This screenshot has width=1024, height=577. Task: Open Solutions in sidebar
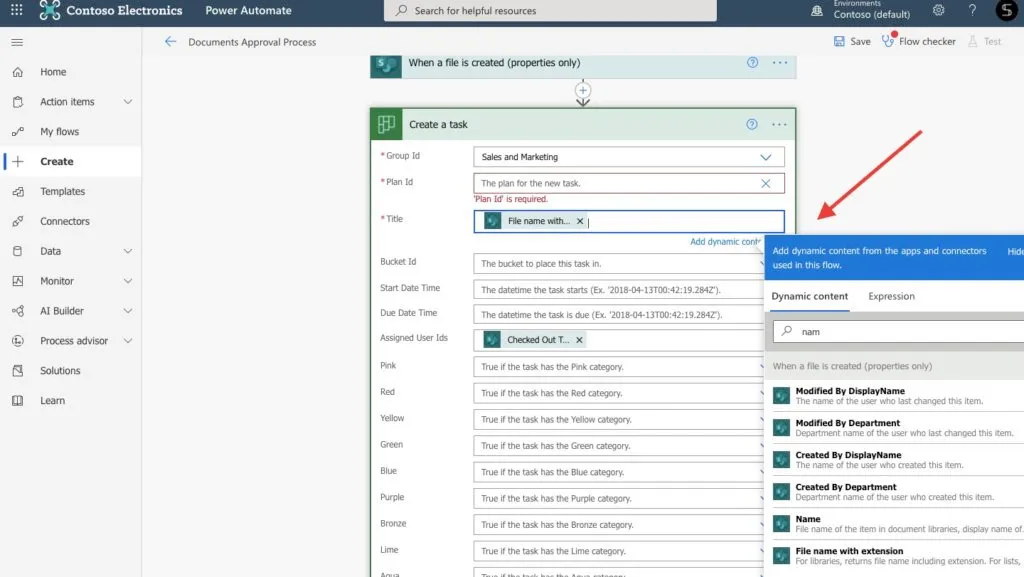click(x=60, y=371)
